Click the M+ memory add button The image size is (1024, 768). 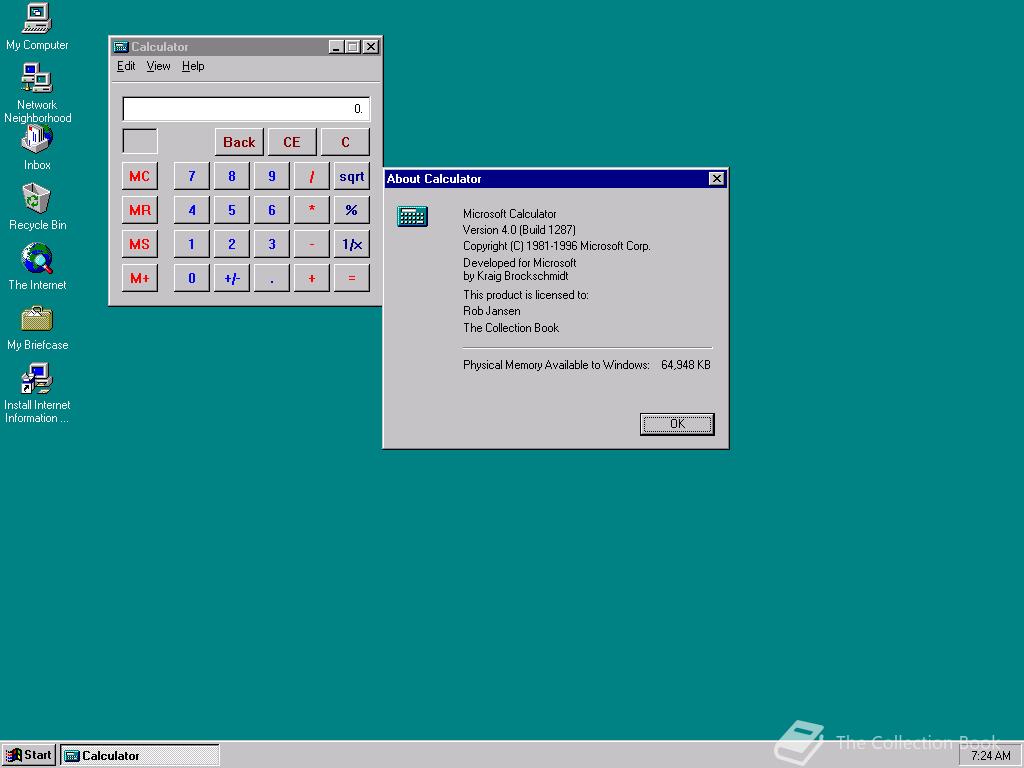coord(140,278)
